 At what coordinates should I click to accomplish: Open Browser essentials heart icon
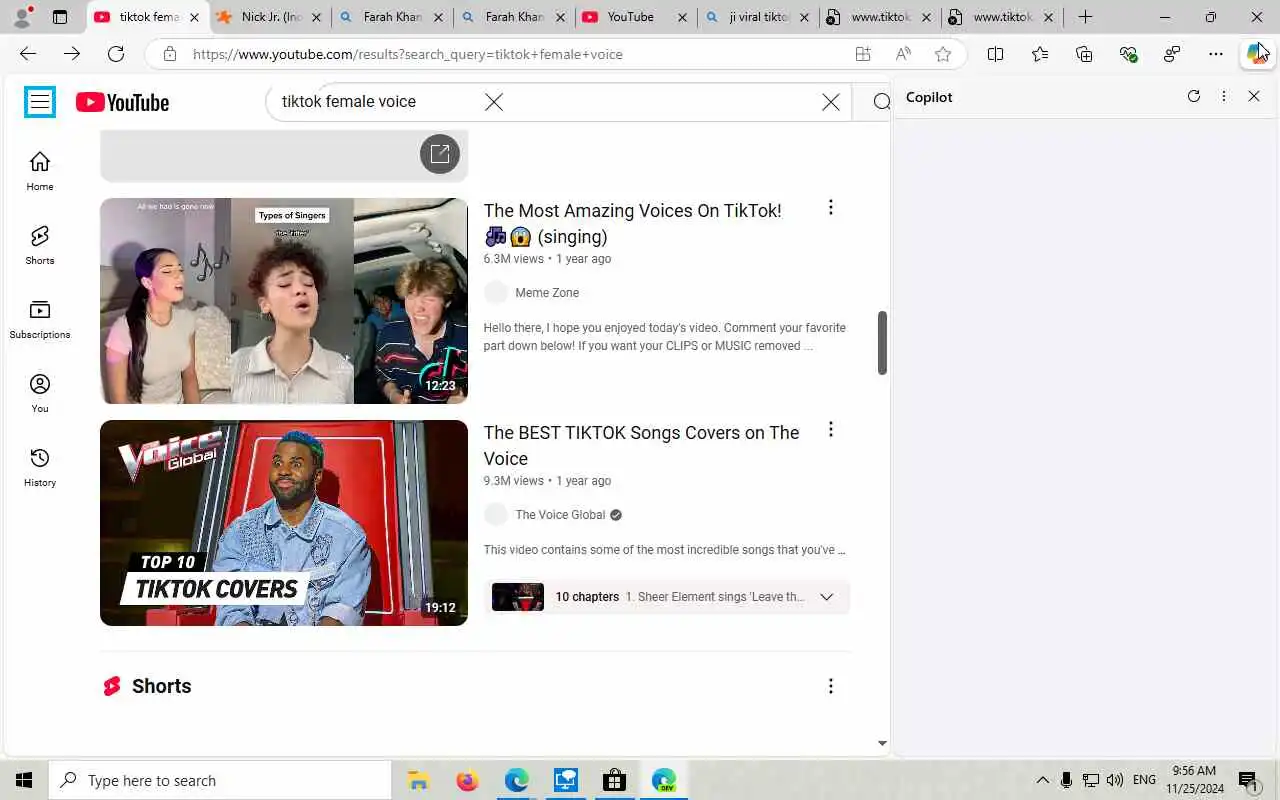[x=1128, y=54]
